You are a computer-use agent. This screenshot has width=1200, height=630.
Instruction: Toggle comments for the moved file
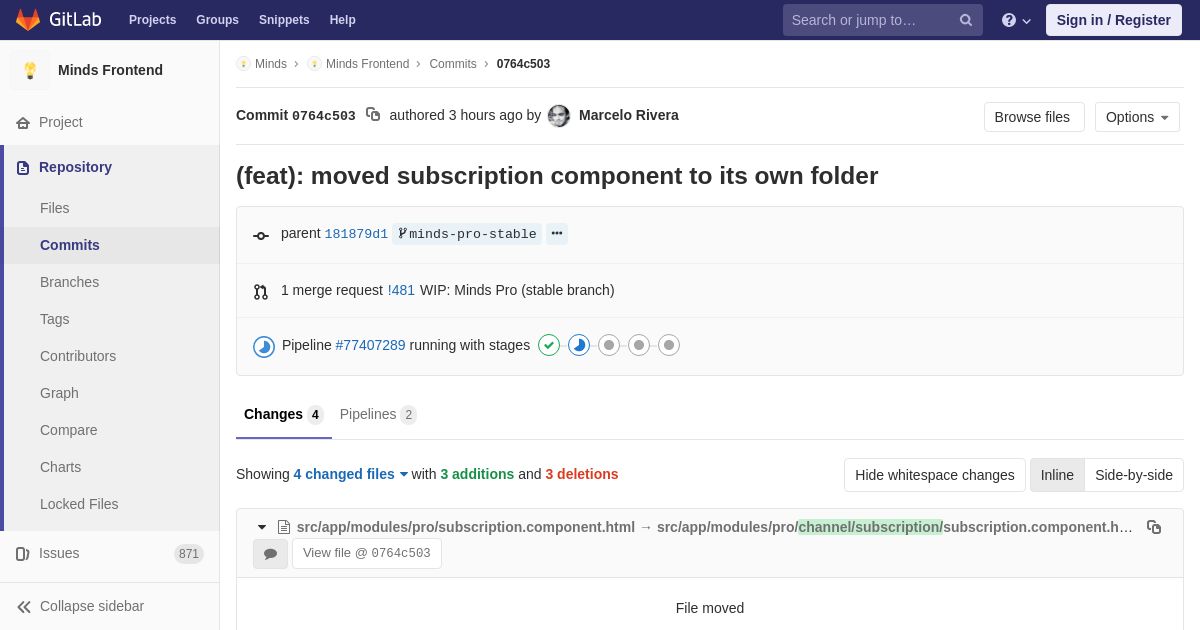click(x=270, y=553)
